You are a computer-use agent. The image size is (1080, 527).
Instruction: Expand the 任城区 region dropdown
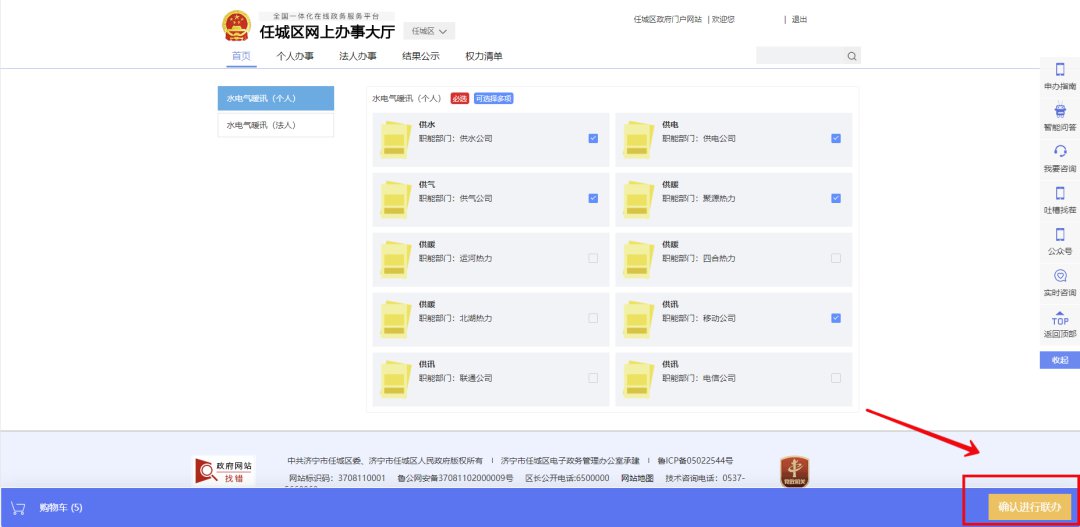[432, 31]
